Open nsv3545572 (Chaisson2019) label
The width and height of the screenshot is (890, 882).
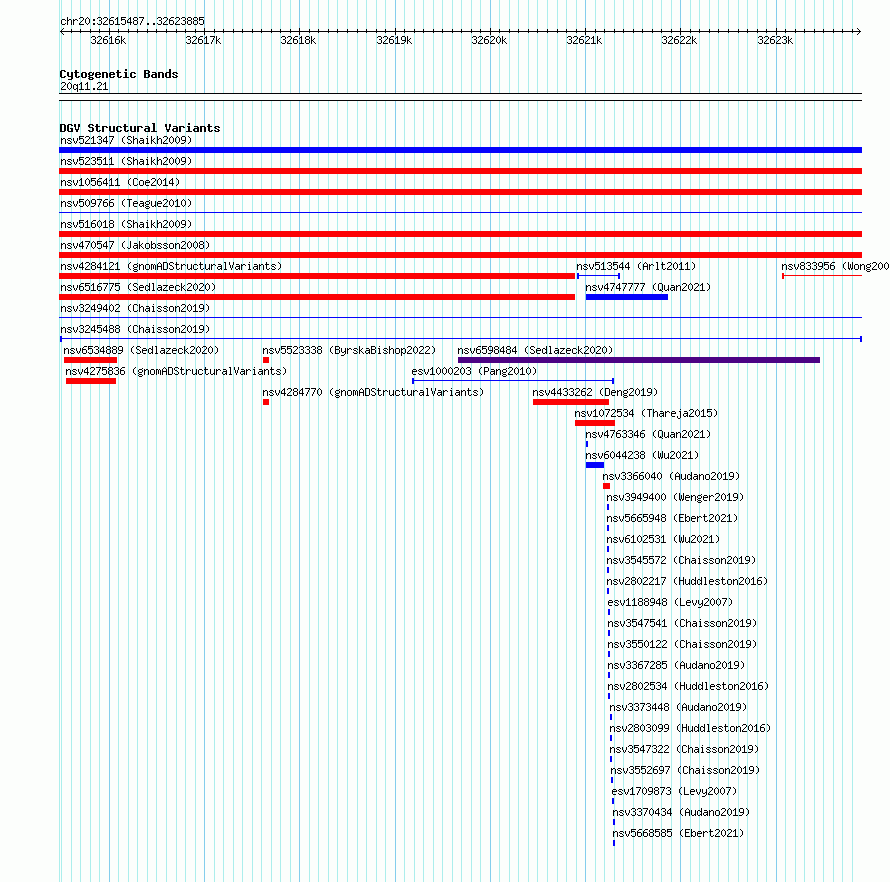[x=681, y=560]
